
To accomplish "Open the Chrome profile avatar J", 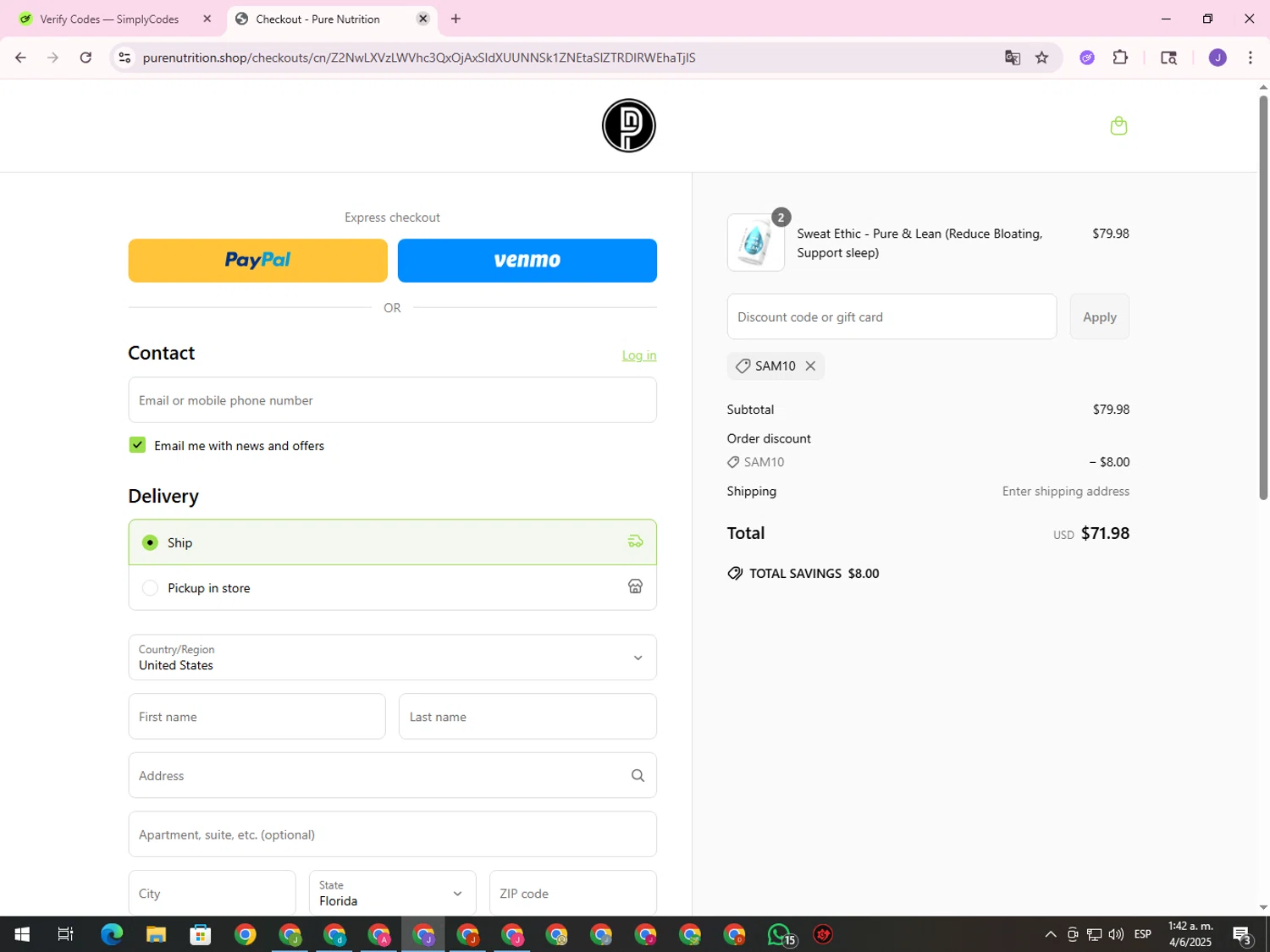I will [x=1218, y=58].
